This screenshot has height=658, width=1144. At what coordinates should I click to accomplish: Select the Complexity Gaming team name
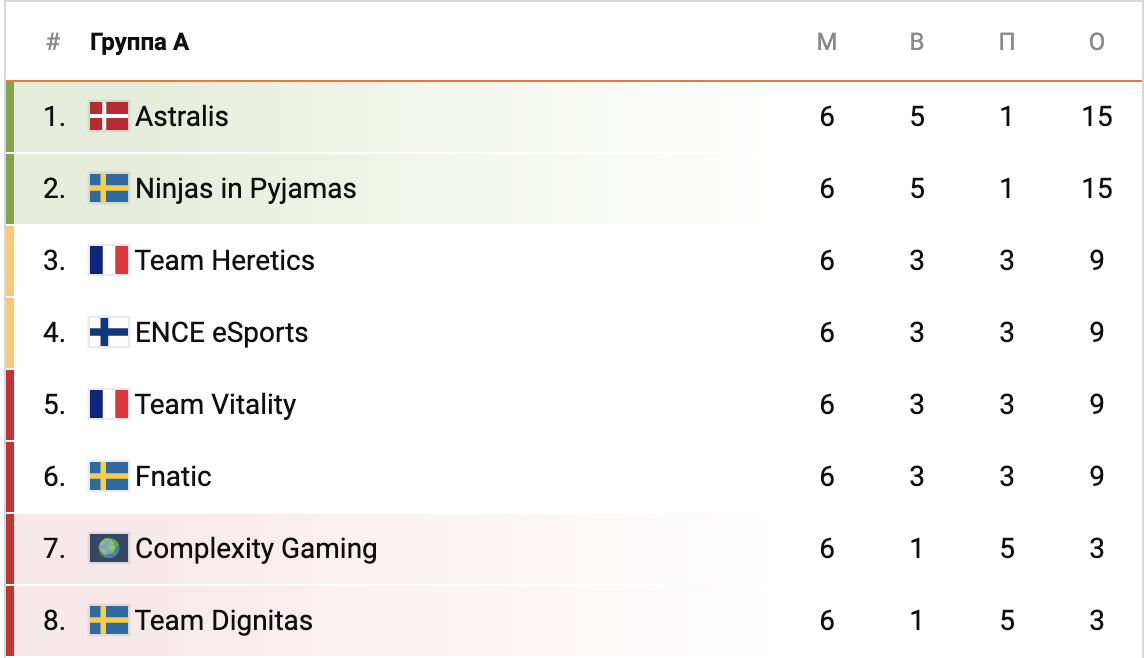pyautogui.click(x=256, y=549)
